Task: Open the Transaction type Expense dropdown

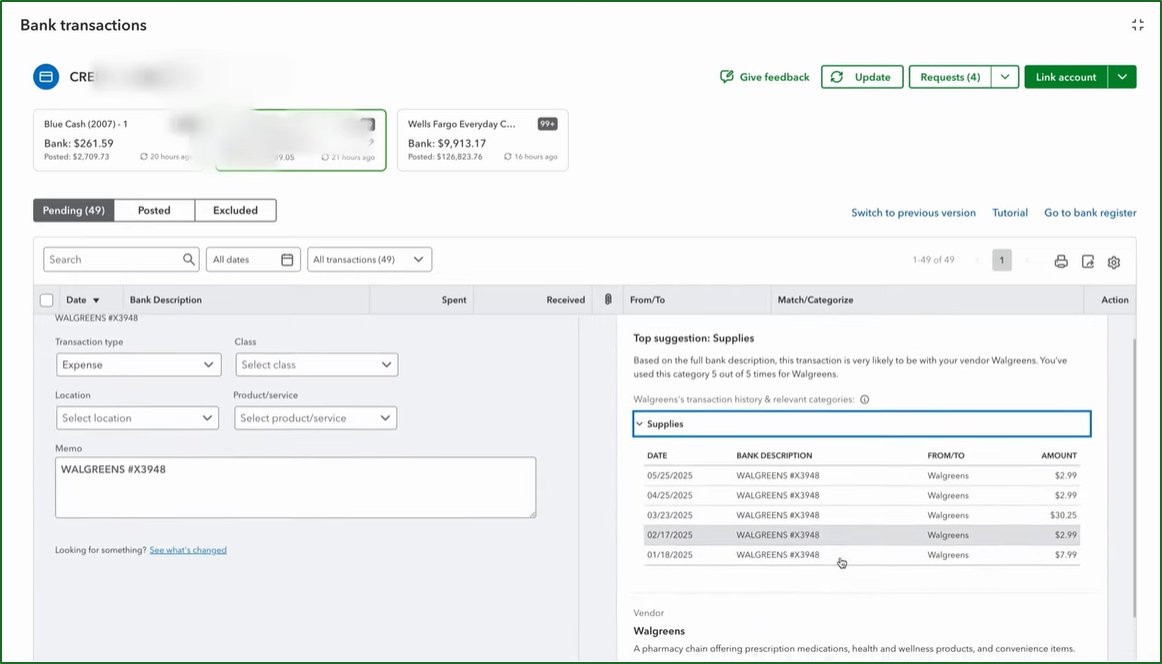Action: click(x=139, y=365)
